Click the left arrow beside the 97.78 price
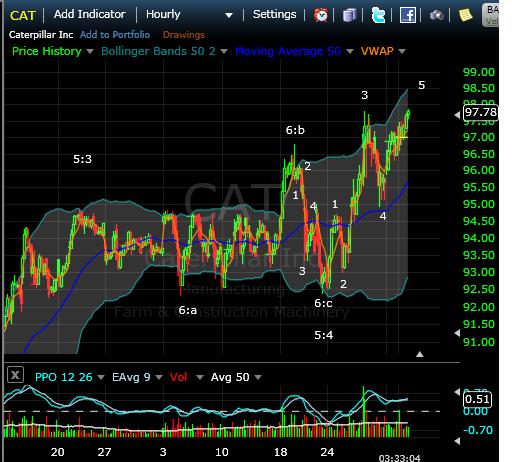 click(x=457, y=115)
